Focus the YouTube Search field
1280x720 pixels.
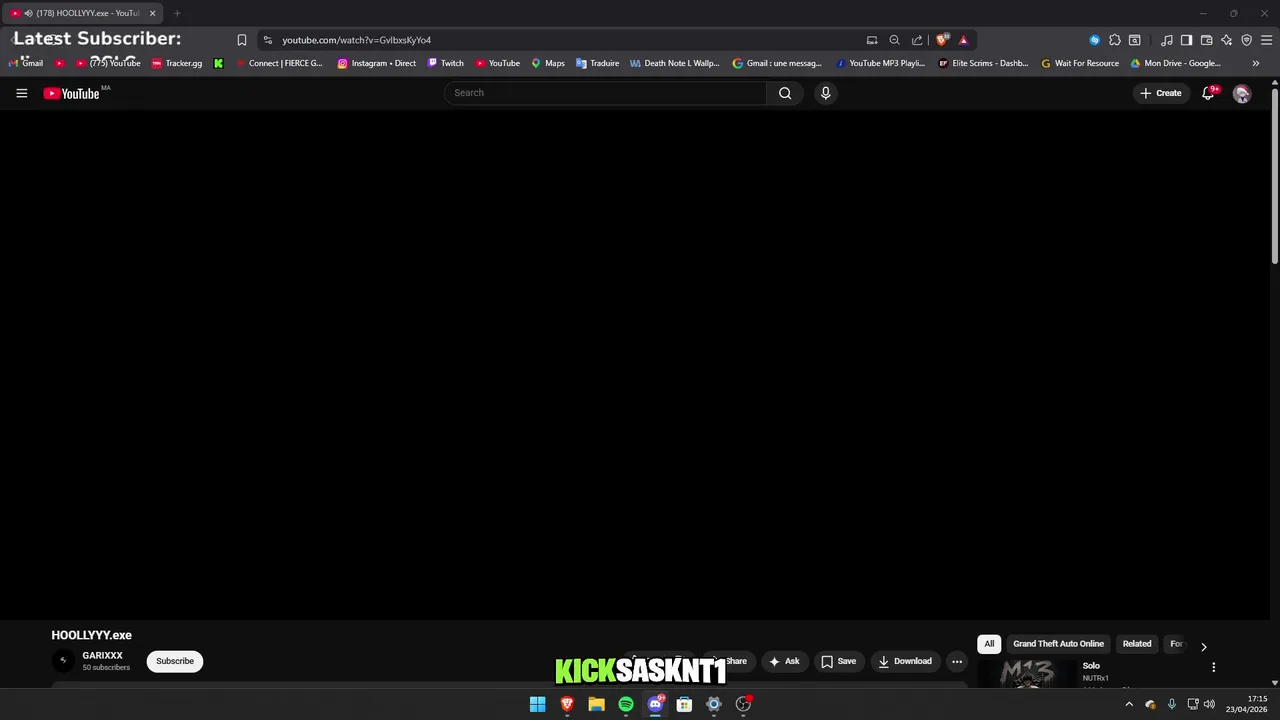point(606,93)
